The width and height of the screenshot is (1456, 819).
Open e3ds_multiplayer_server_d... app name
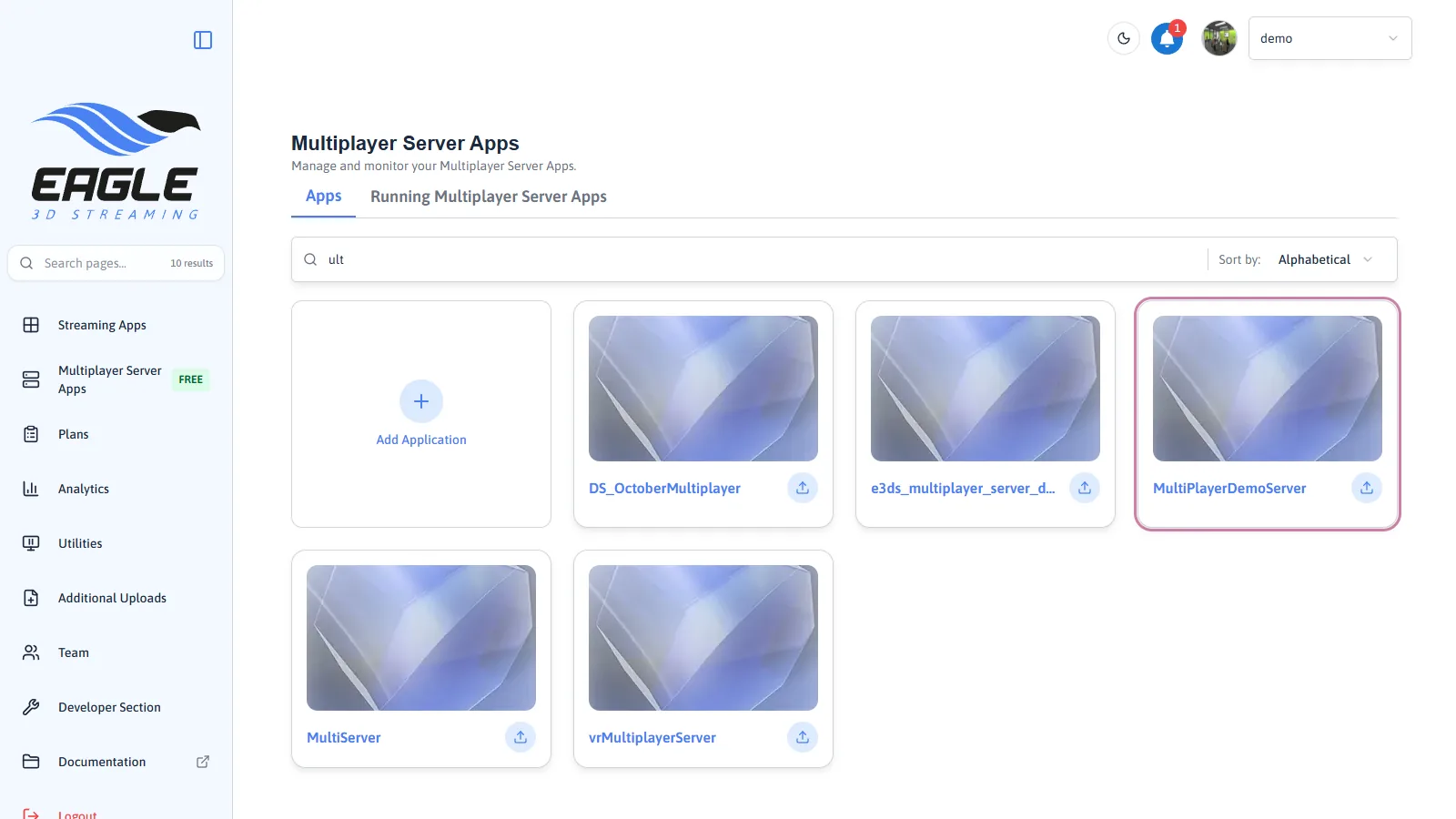tap(963, 489)
